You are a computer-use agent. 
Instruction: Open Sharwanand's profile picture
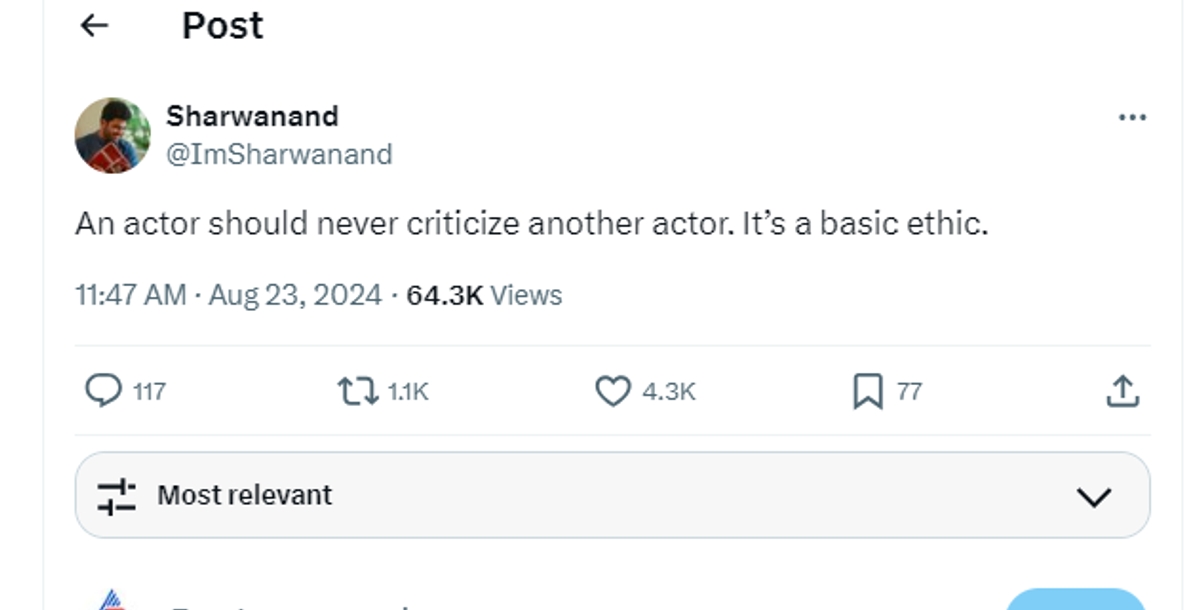[x=112, y=135]
